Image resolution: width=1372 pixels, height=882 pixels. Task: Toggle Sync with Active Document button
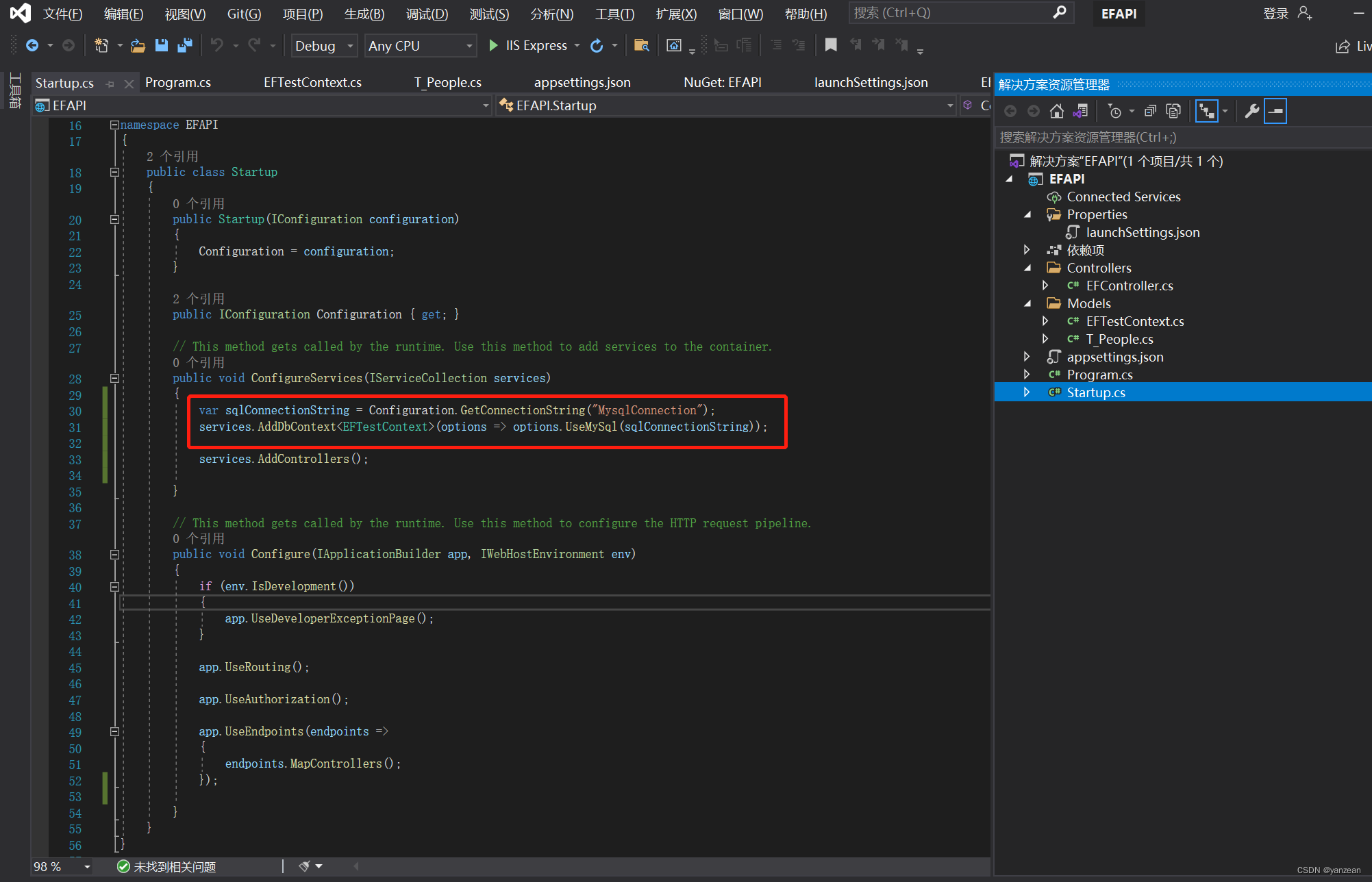[1206, 111]
